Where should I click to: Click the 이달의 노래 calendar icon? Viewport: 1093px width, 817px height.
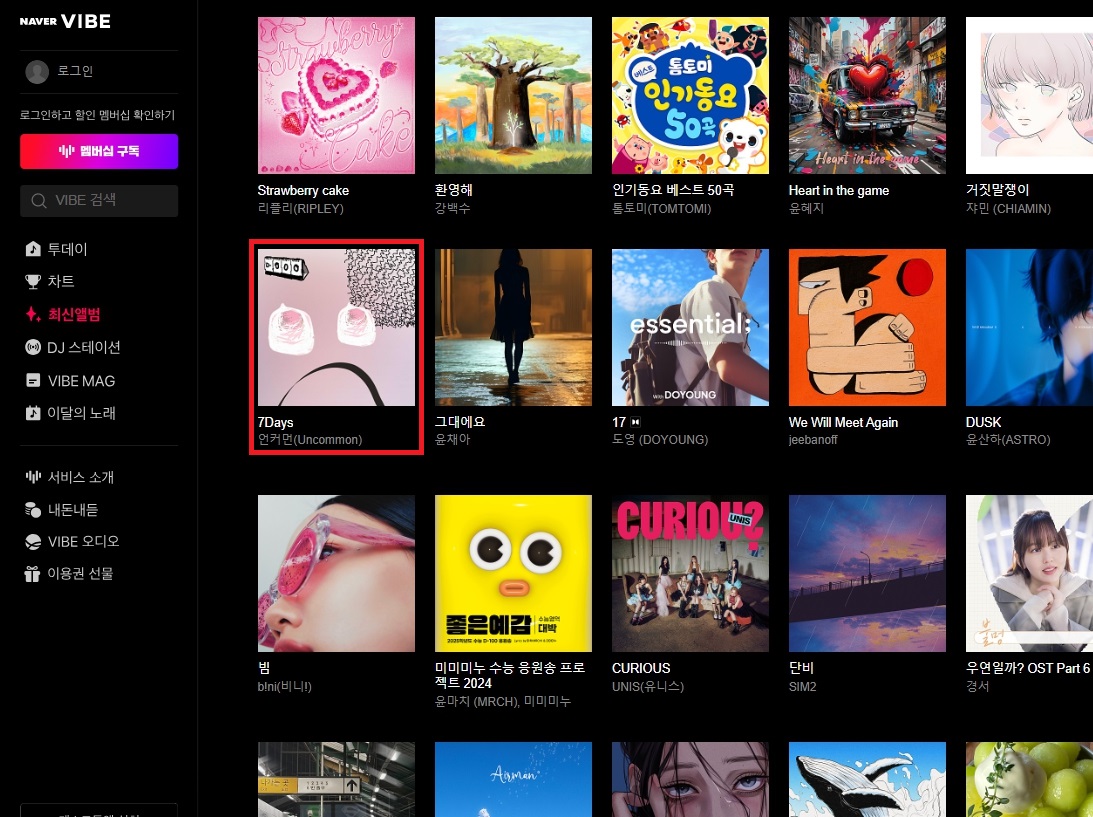coord(33,413)
